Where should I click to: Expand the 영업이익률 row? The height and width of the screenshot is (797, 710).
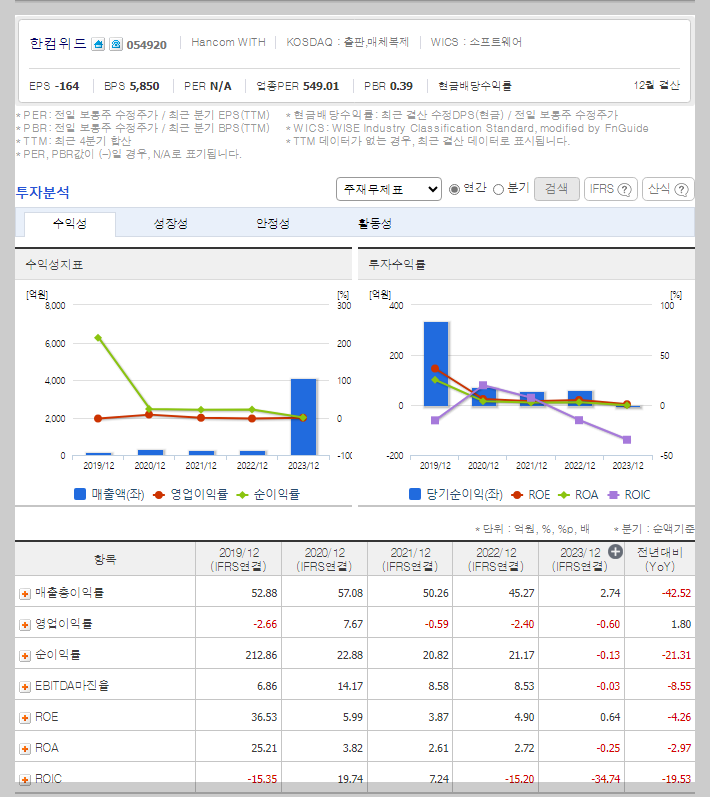24,625
